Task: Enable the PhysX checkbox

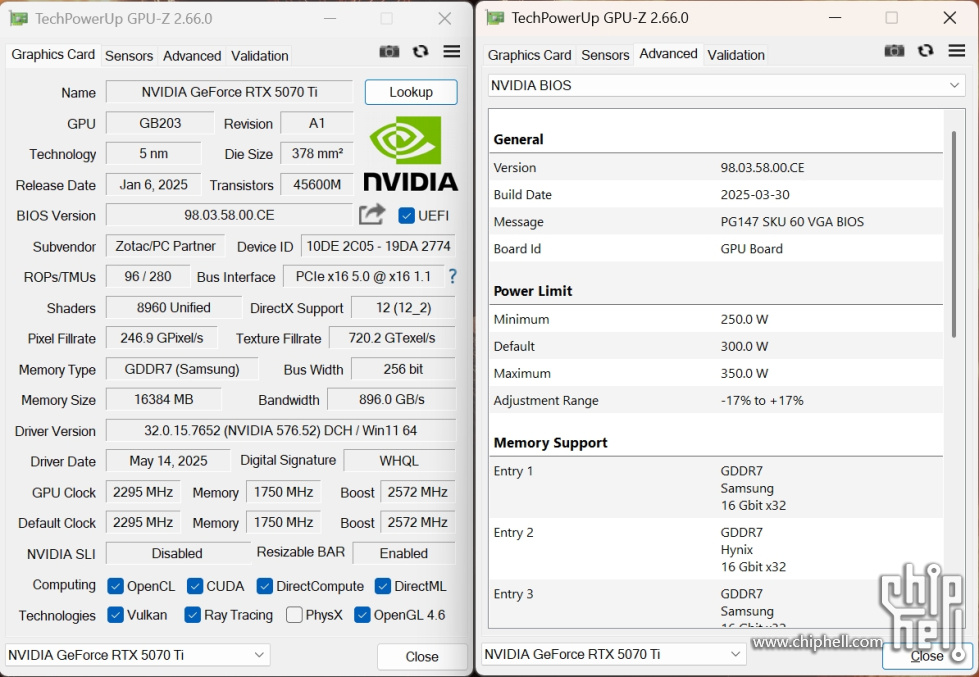Action: click(x=294, y=615)
